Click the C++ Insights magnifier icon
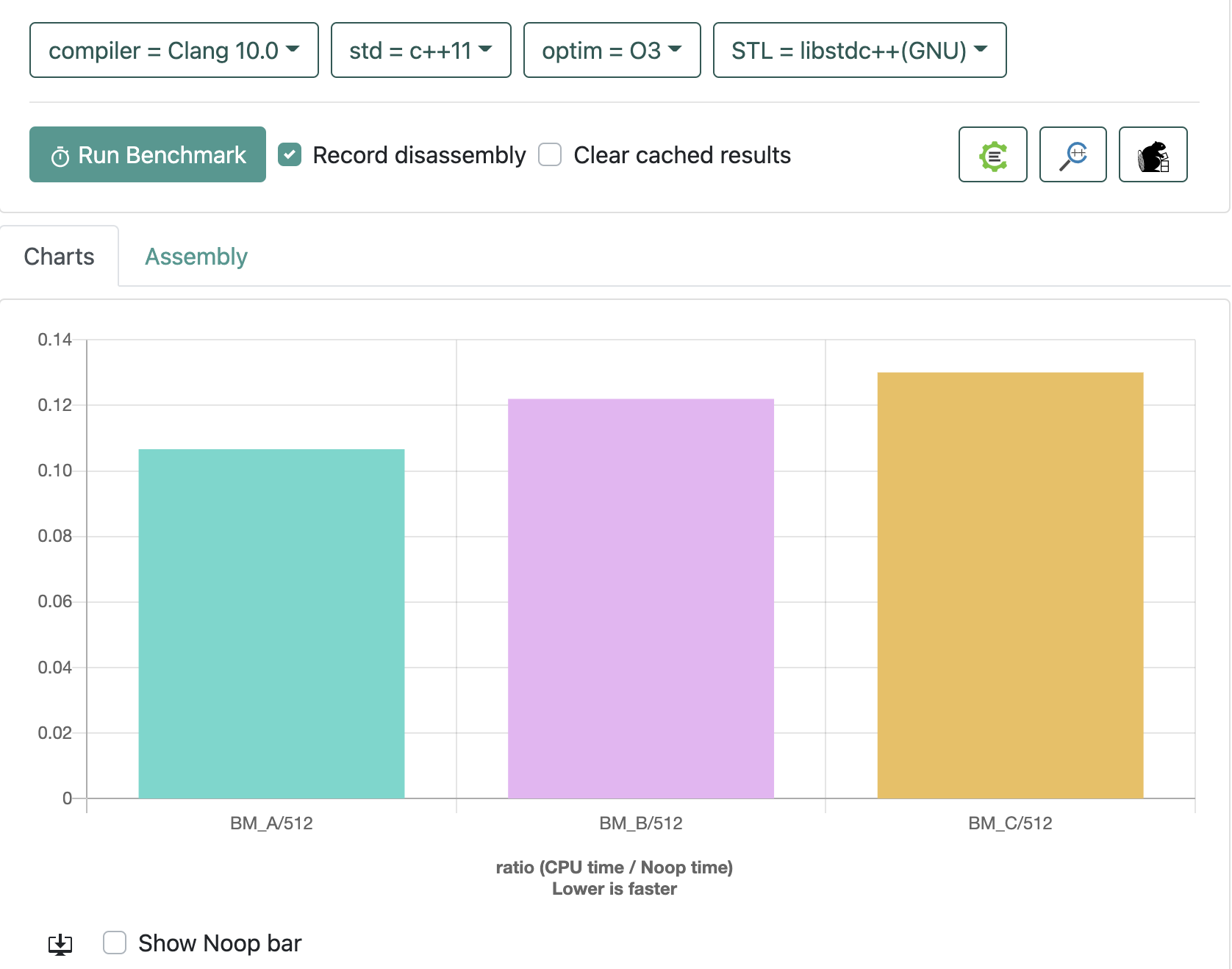The image size is (1232, 969). point(1072,154)
